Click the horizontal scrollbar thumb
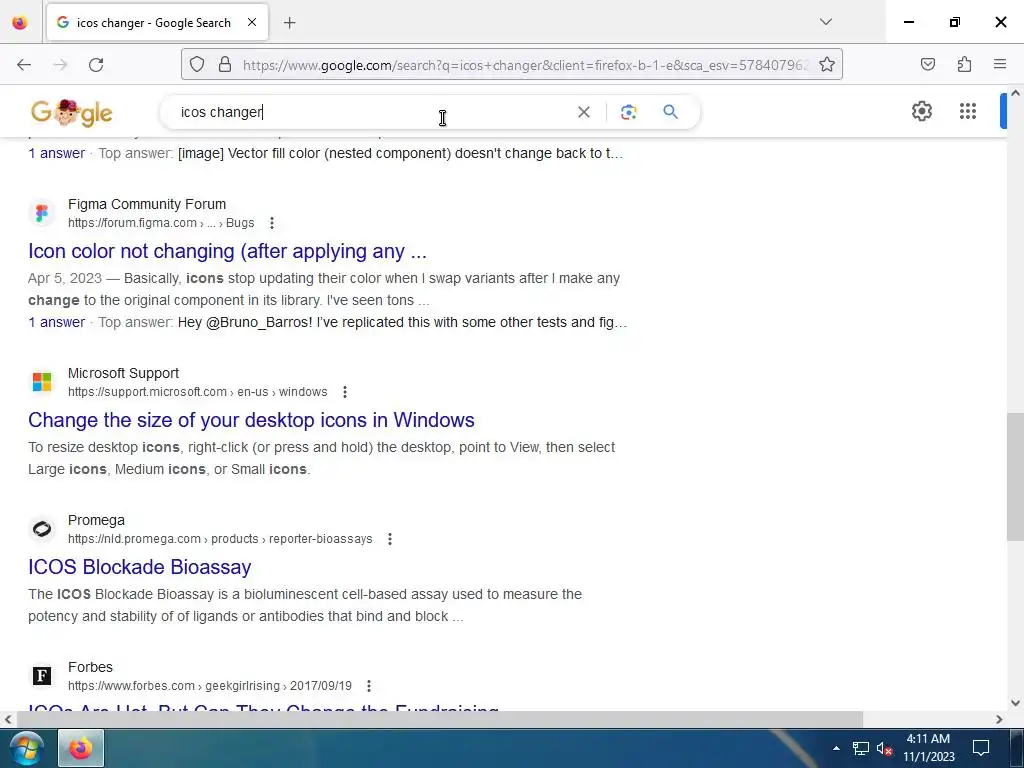This screenshot has width=1024, height=768. [x=440, y=719]
